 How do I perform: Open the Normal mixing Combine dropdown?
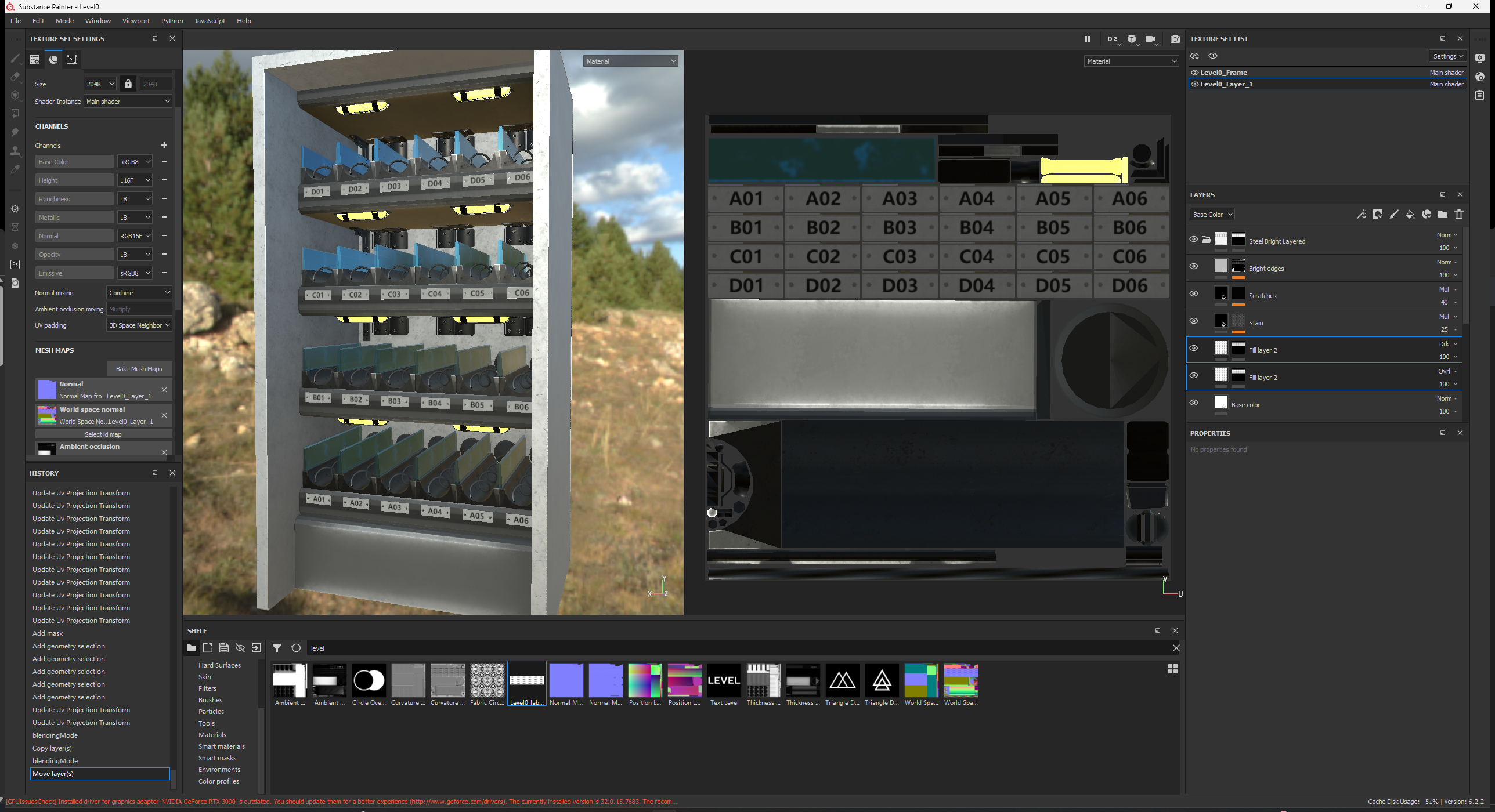[139, 293]
